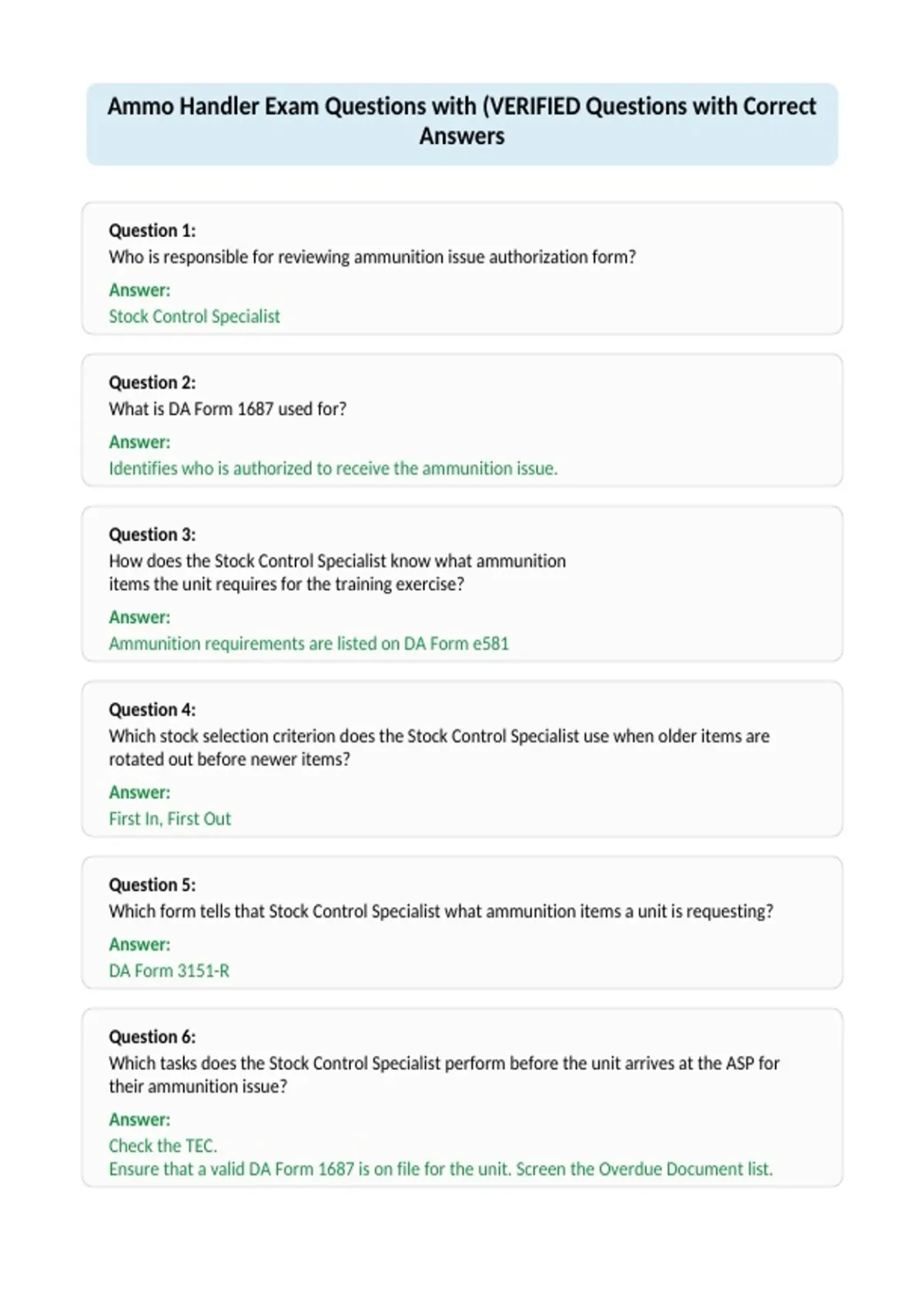Click the Check the TEC answer line
Viewport: 924px width, 1309px height.
pos(162,1146)
